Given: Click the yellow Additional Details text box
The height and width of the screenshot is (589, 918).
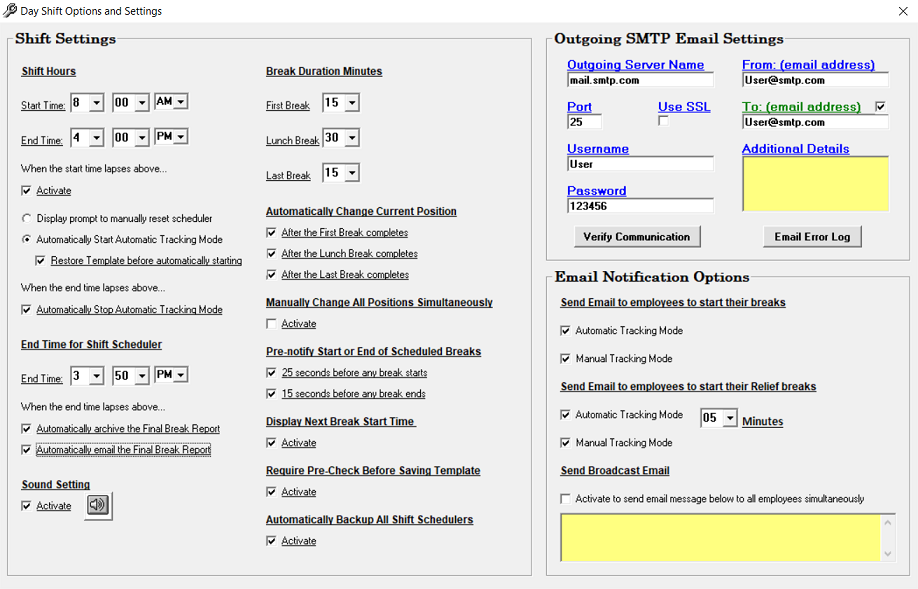Looking at the screenshot, I should 814,184.
